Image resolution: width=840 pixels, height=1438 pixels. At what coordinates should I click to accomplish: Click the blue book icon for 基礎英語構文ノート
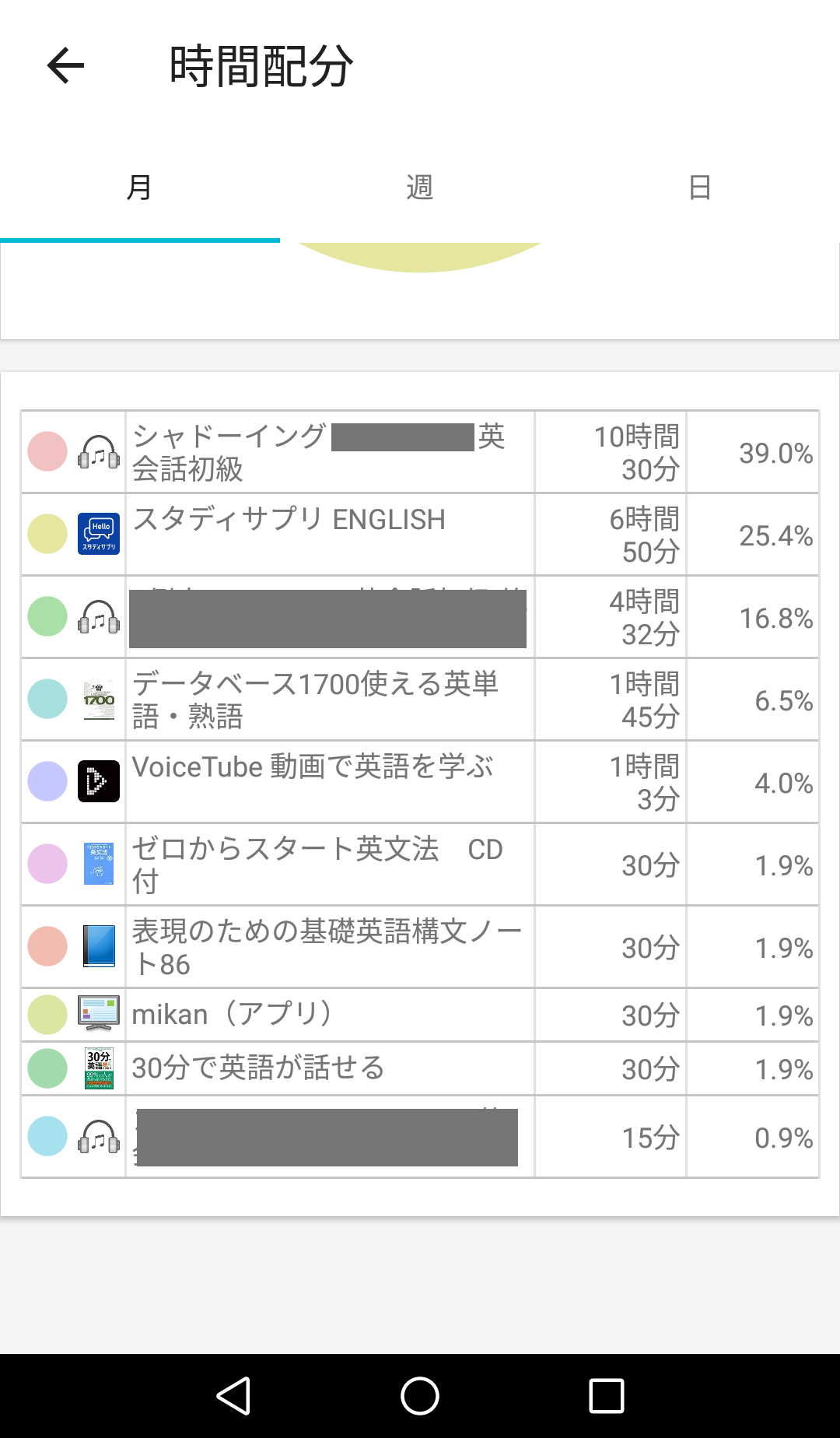[x=99, y=946]
